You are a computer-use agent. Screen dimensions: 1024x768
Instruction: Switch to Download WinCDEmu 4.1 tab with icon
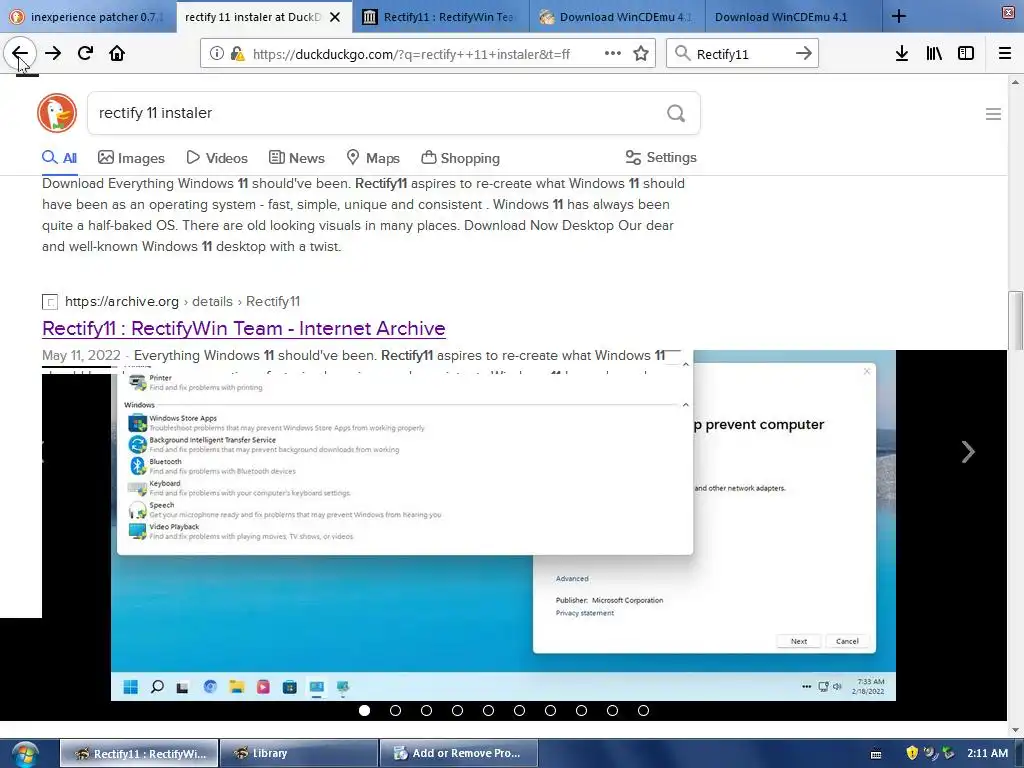[x=617, y=17]
